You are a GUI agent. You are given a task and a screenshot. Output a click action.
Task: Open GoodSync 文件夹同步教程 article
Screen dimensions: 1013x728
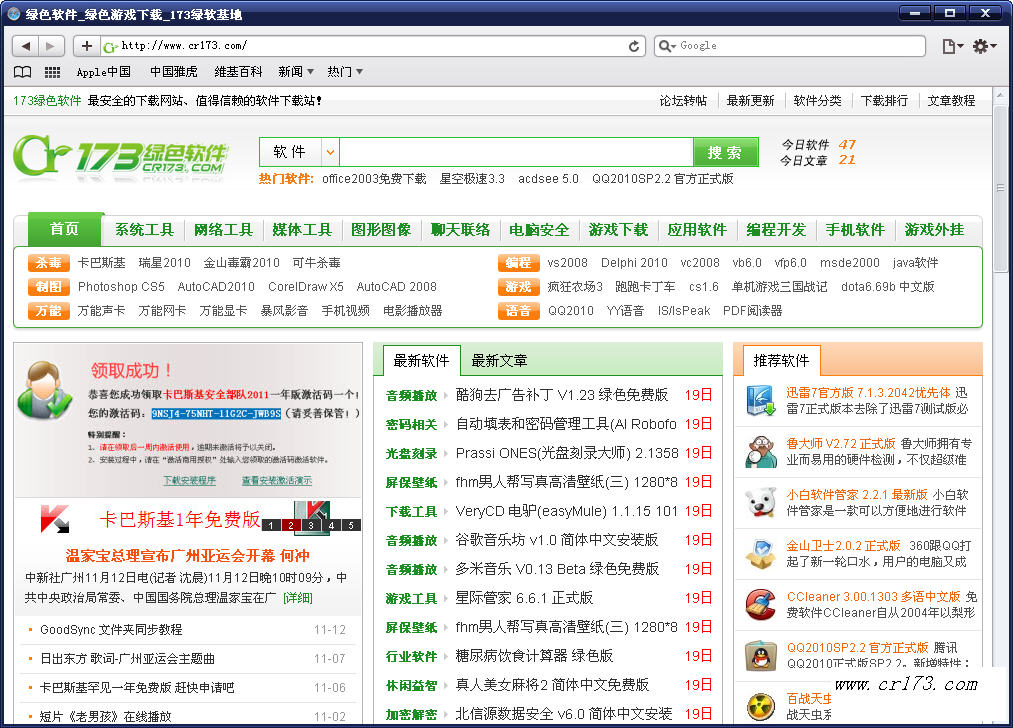pos(111,629)
